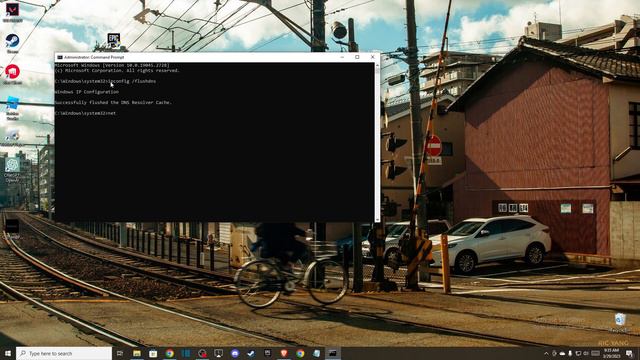Open the notifications action center
640x360 pixels.
[629, 353]
